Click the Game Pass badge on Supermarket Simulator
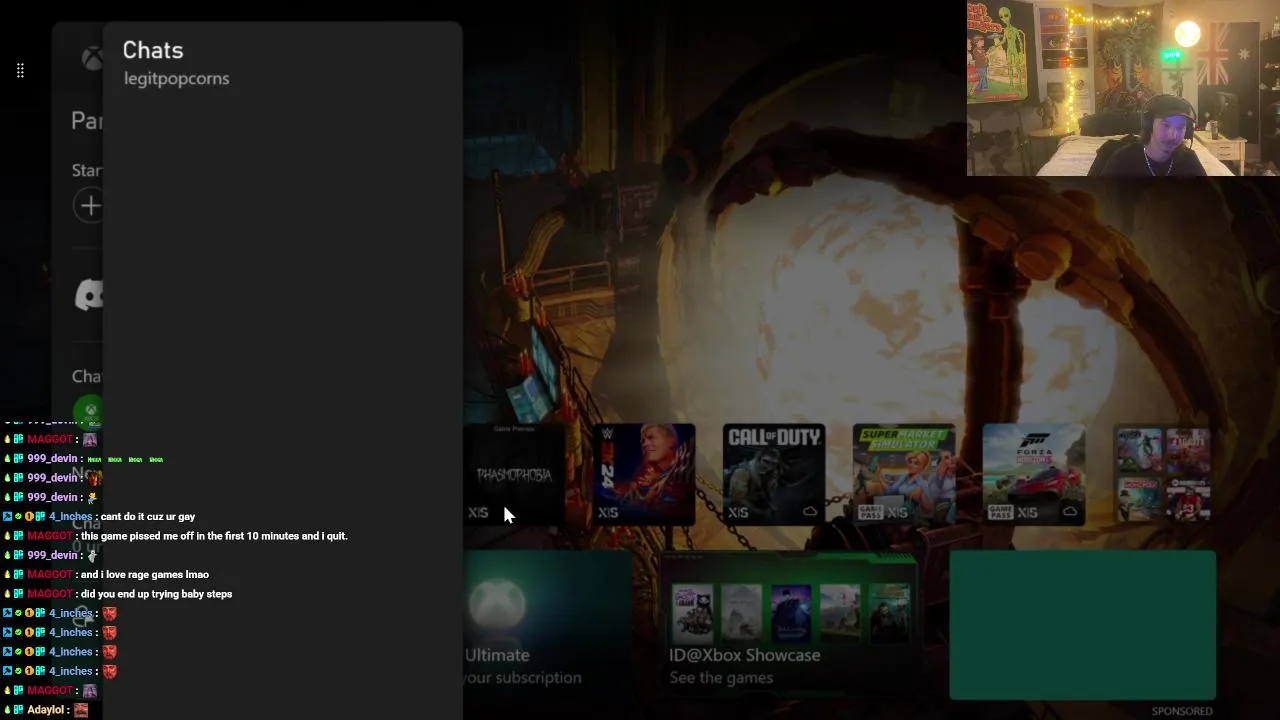 (x=869, y=512)
